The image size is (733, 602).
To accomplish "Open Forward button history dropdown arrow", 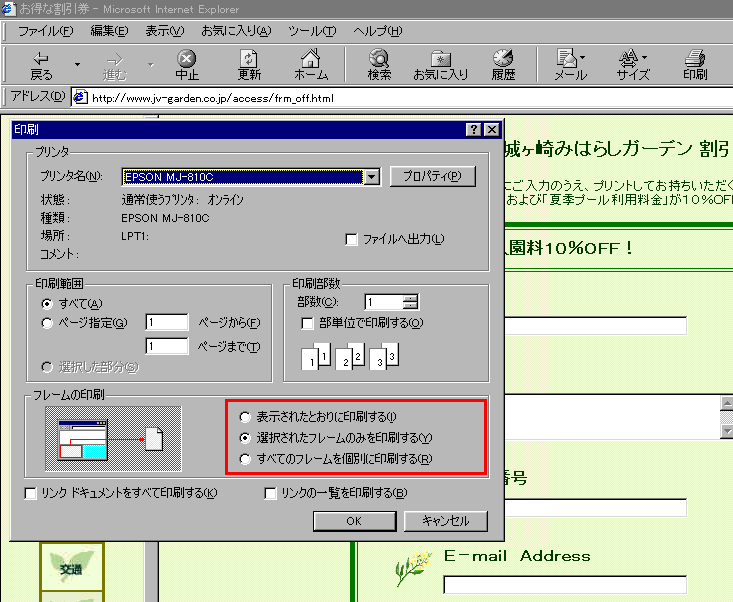I will (x=151, y=64).
